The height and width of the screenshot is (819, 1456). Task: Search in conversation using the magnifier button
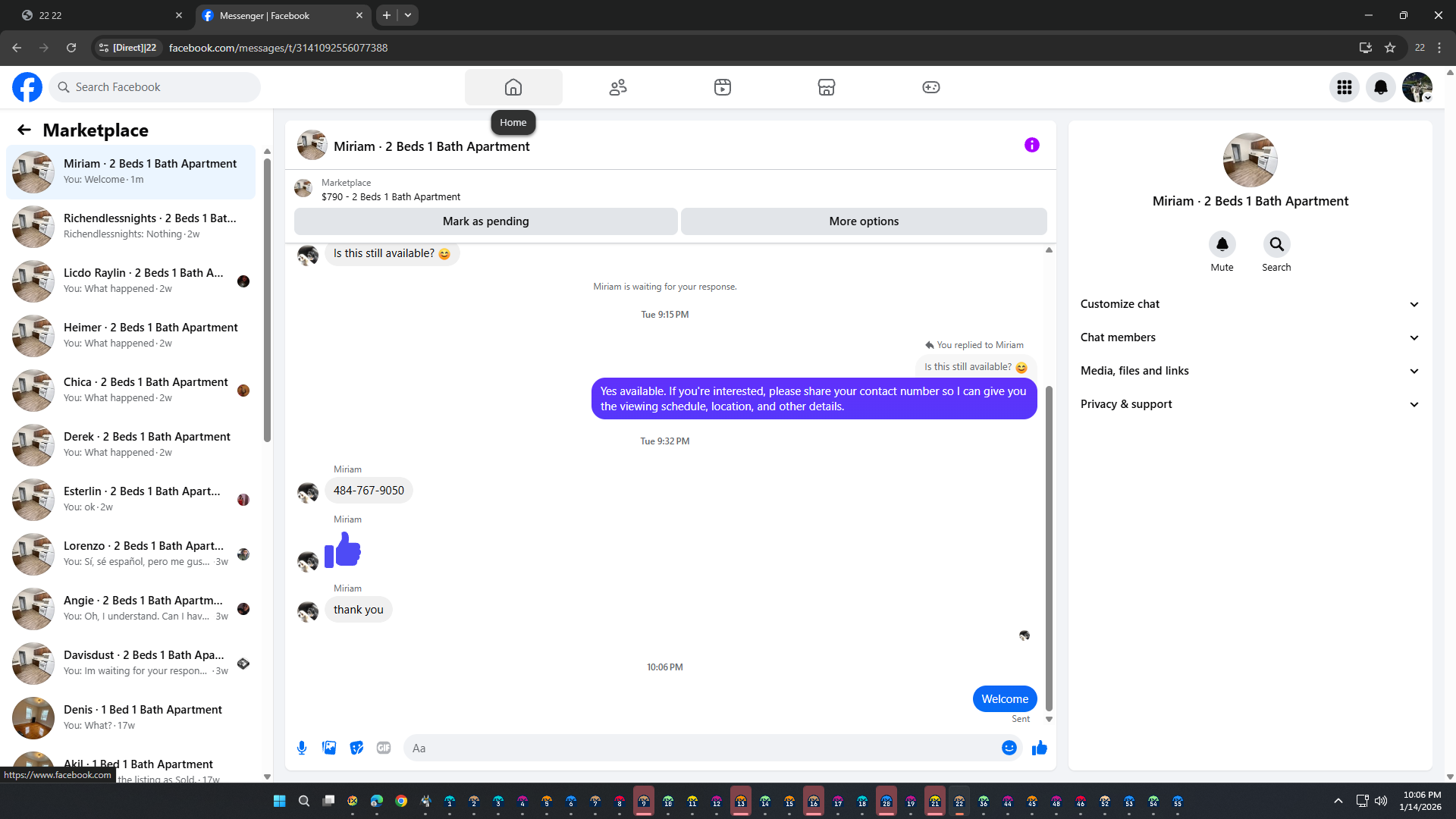coord(1276,244)
